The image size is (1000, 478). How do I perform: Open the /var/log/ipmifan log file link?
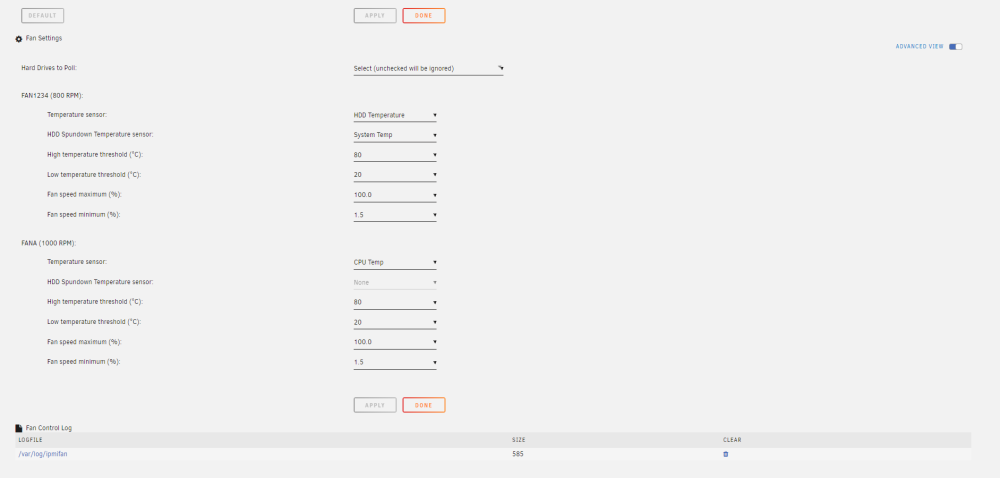click(43, 454)
